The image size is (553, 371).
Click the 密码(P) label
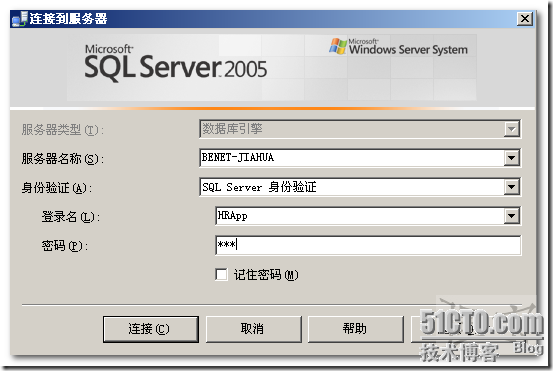click(x=65, y=246)
